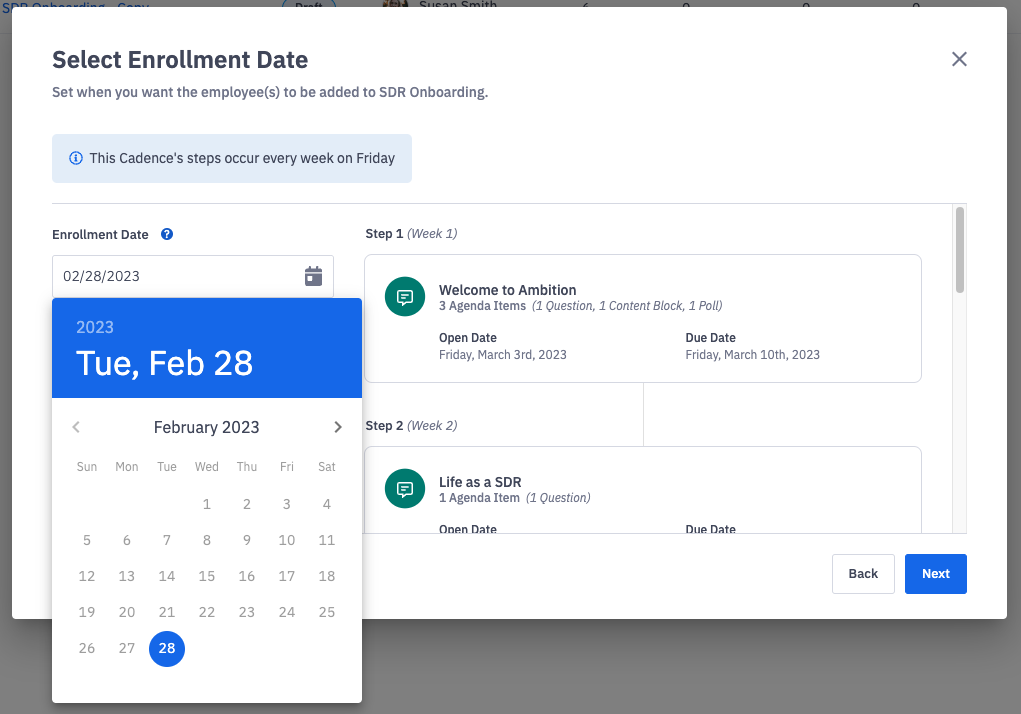
Task: Click the steps list scrollbar thumb
Action: (x=960, y=250)
